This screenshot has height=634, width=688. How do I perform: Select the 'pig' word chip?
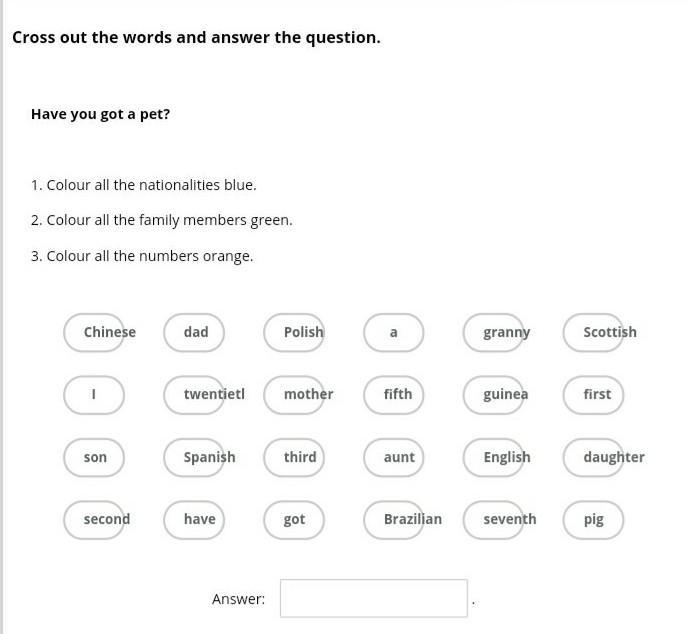point(594,519)
